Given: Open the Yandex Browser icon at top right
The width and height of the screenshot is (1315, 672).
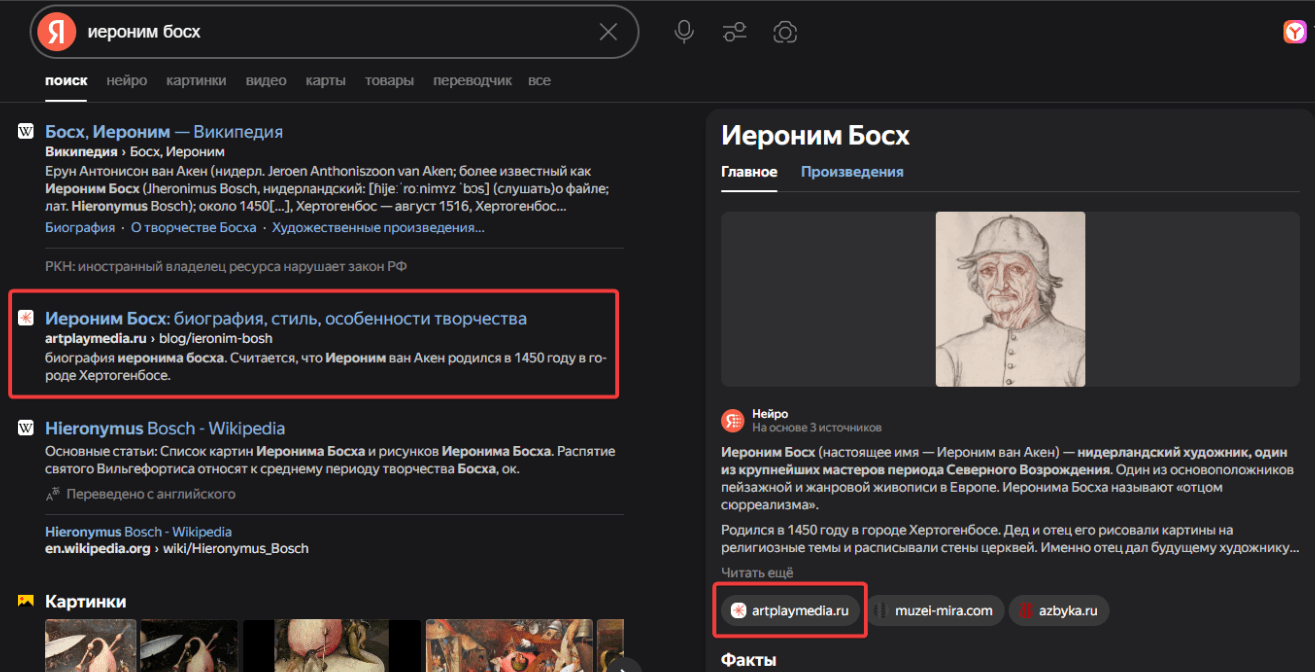Looking at the screenshot, I should (x=1295, y=32).
